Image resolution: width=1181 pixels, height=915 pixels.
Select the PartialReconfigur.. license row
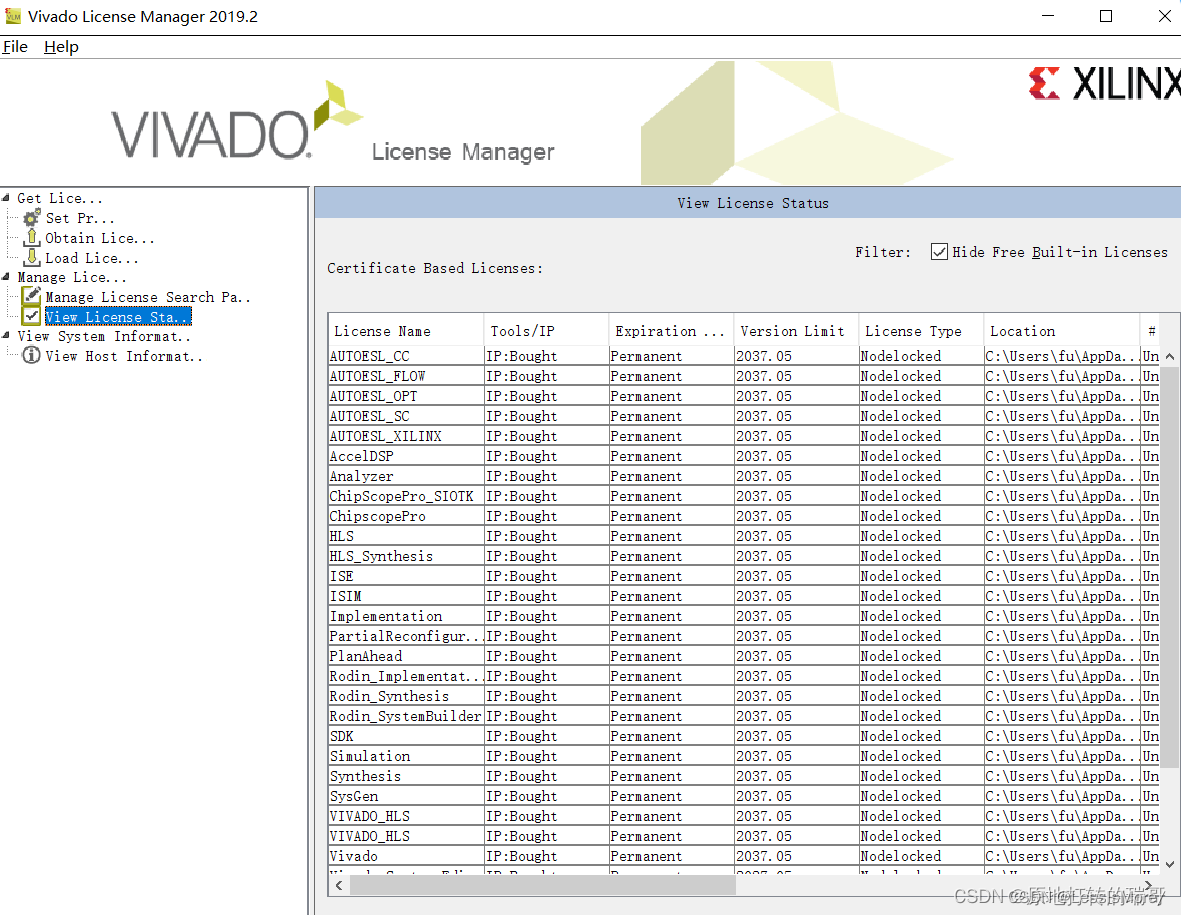tap(744, 636)
